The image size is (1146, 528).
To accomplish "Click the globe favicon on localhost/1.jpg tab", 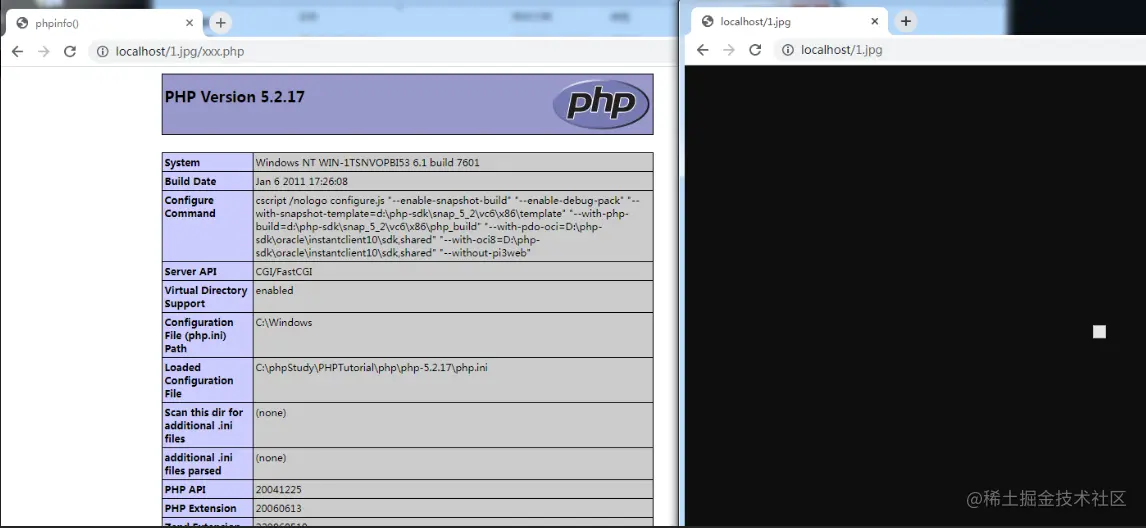I will (x=707, y=21).
